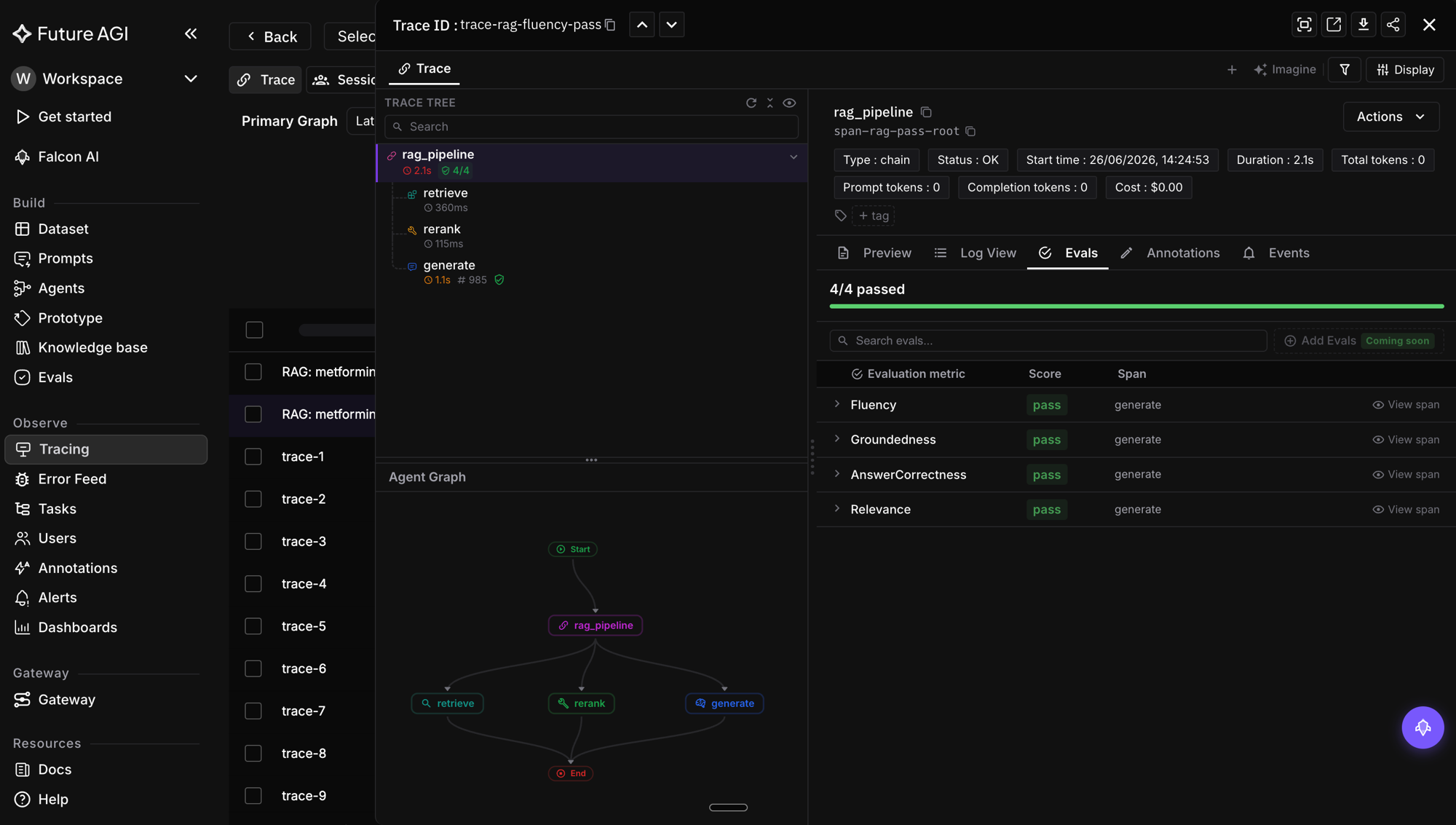Viewport: 1456px width, 825px height.
Task: Toggle the select-all checkbox in trace table header
Action: click(x=254, y=330)
